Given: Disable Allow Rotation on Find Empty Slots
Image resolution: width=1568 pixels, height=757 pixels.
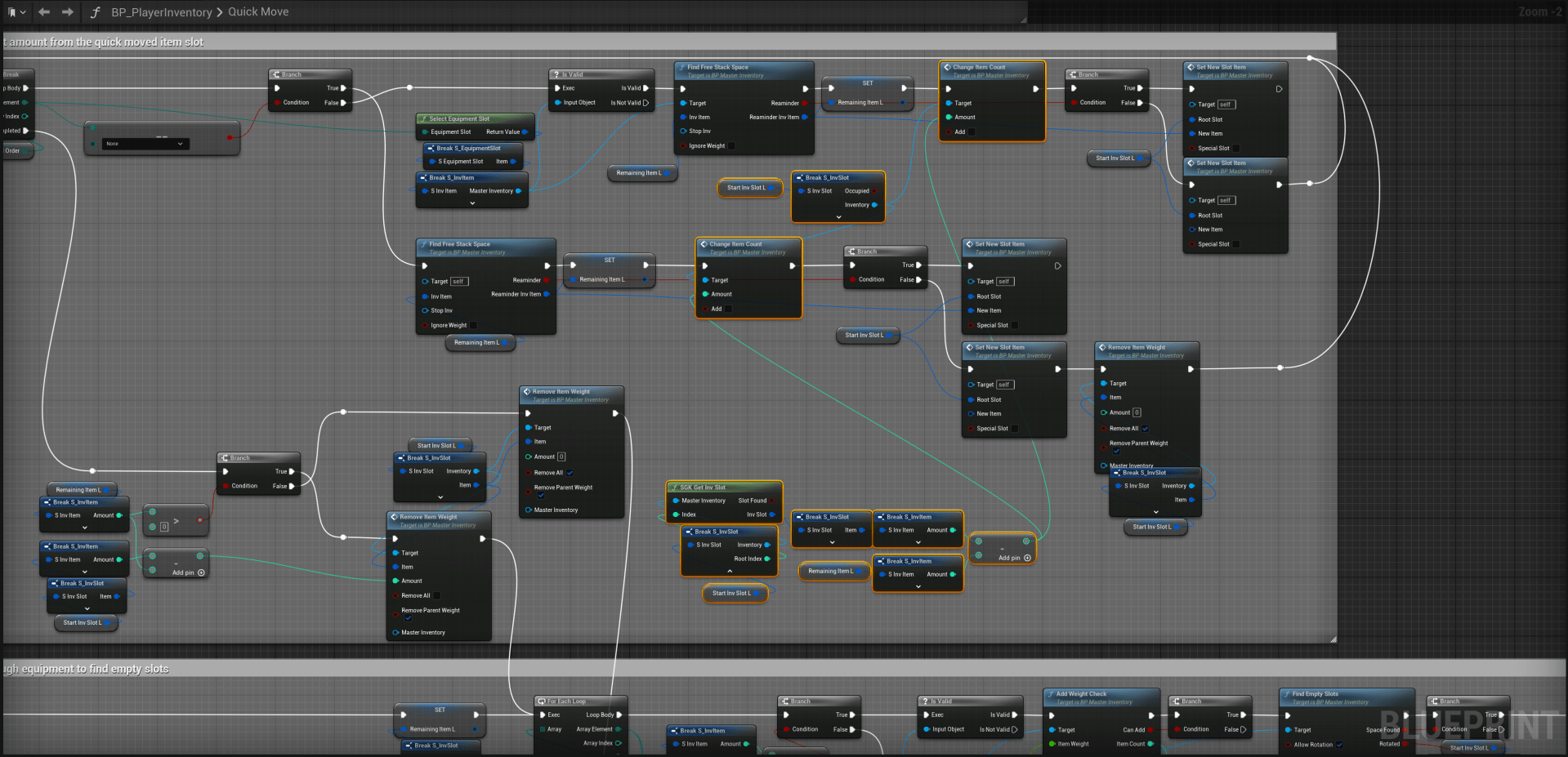Looking at the screenshot, I should coord(1338,745).
